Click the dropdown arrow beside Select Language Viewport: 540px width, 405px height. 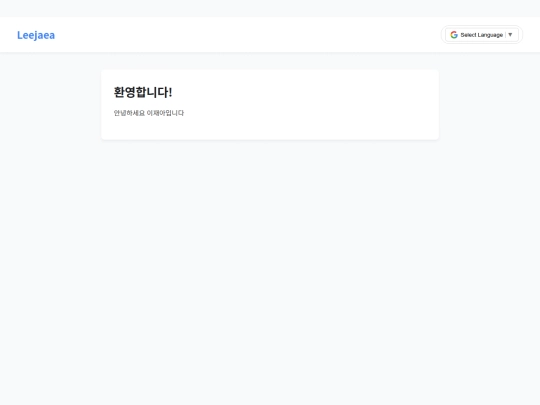(x=510, y=35)
